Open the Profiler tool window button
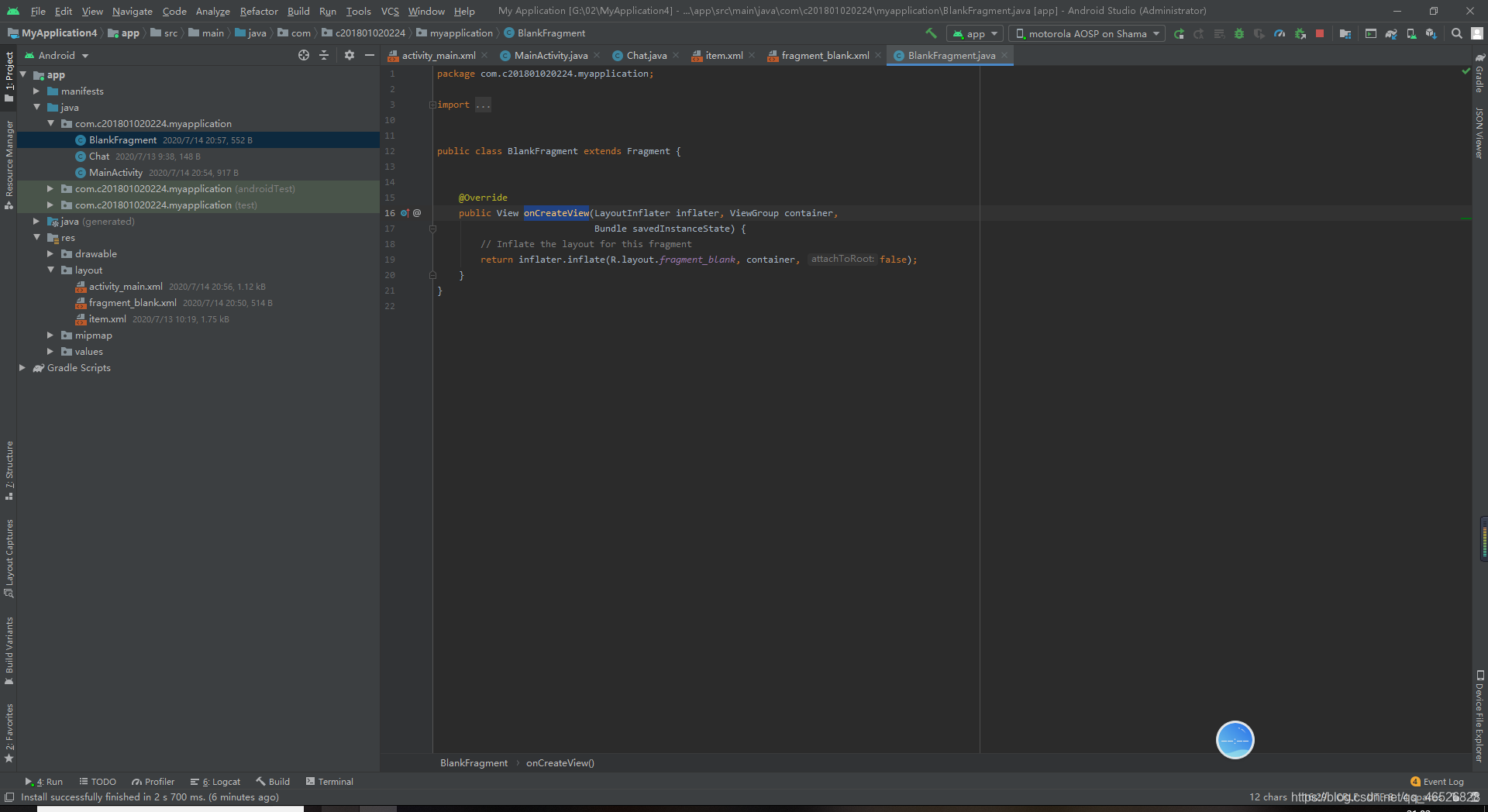 click(x=153, y=782)
